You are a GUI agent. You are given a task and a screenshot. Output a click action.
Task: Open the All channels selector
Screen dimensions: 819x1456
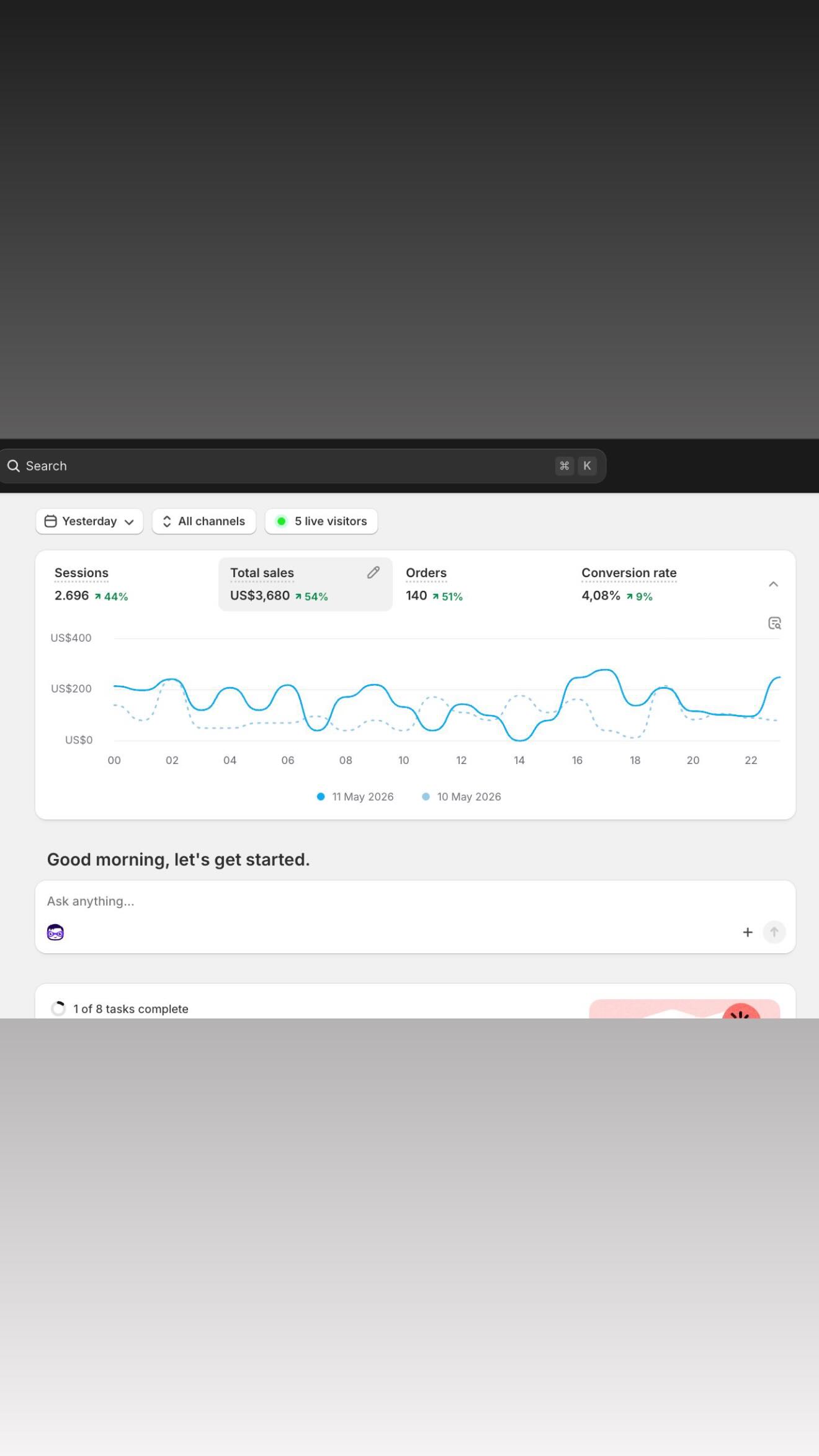point(204,521)
